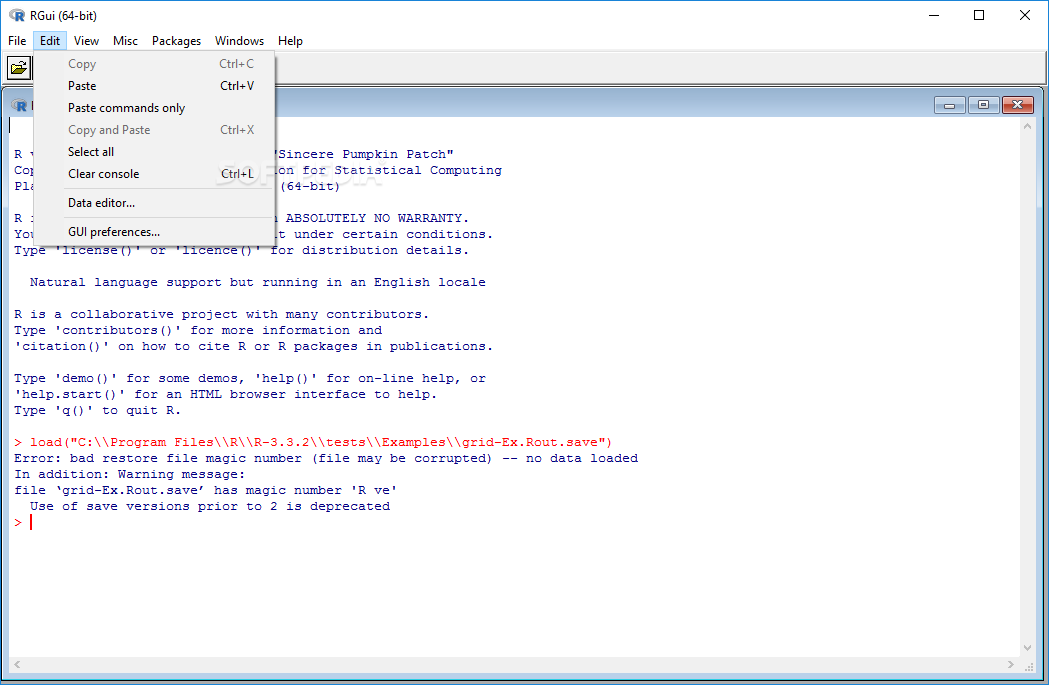Close the R Console child window

pyautogui.click(x=1018, y=105)
